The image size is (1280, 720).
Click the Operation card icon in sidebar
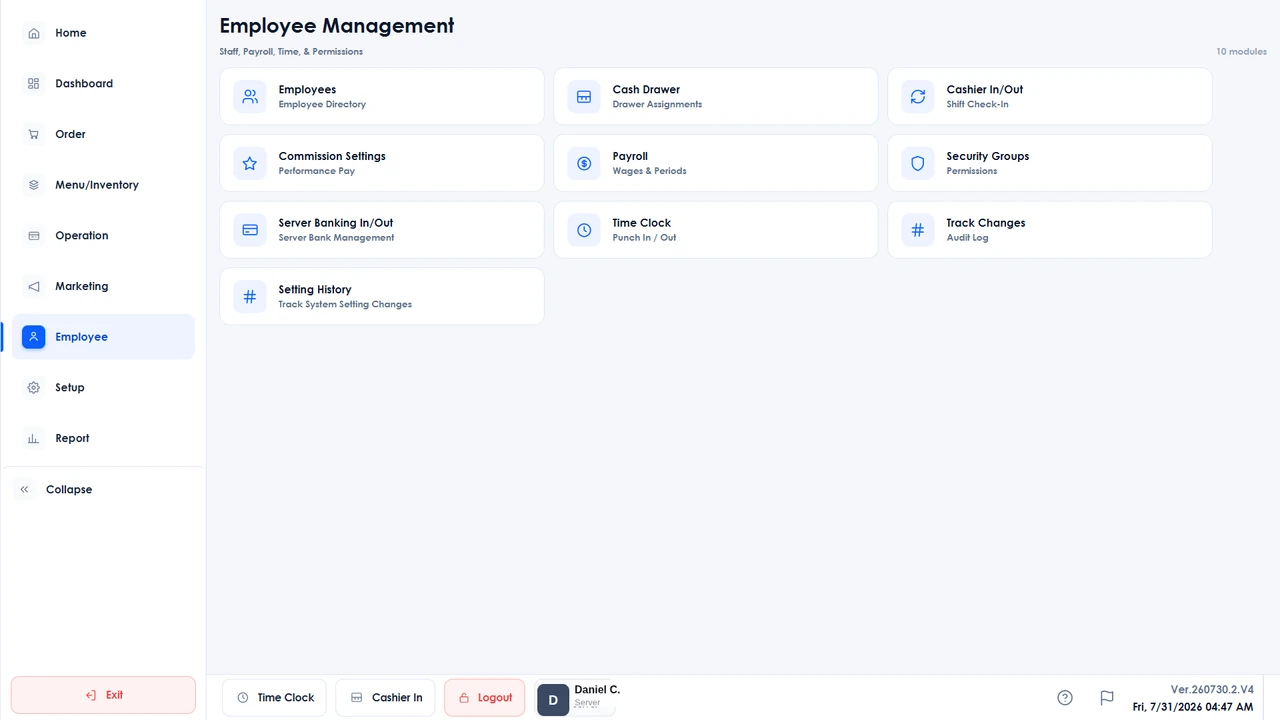[34, 236]
